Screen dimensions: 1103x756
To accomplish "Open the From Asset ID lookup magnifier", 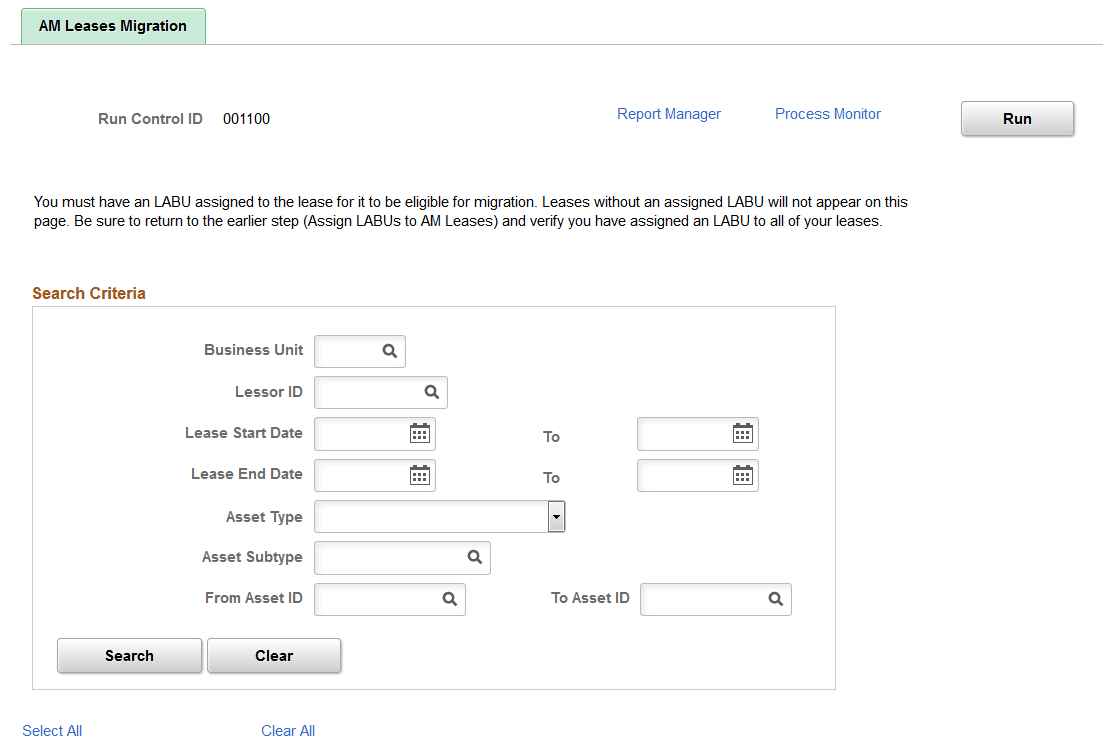I will point(450,599).
